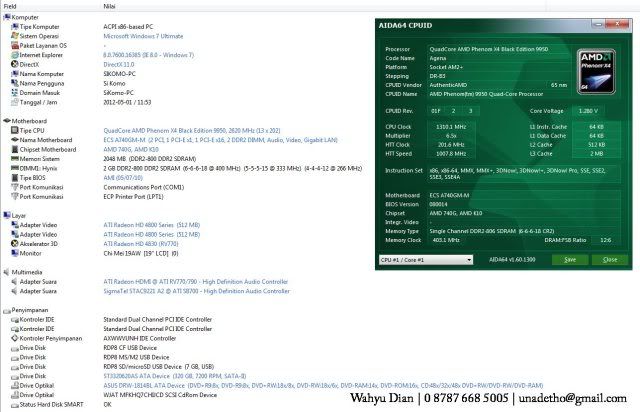Click the Layar section icon
This screenshot has height=412, width=640.
pyautogui.click(x=7, y=215)
